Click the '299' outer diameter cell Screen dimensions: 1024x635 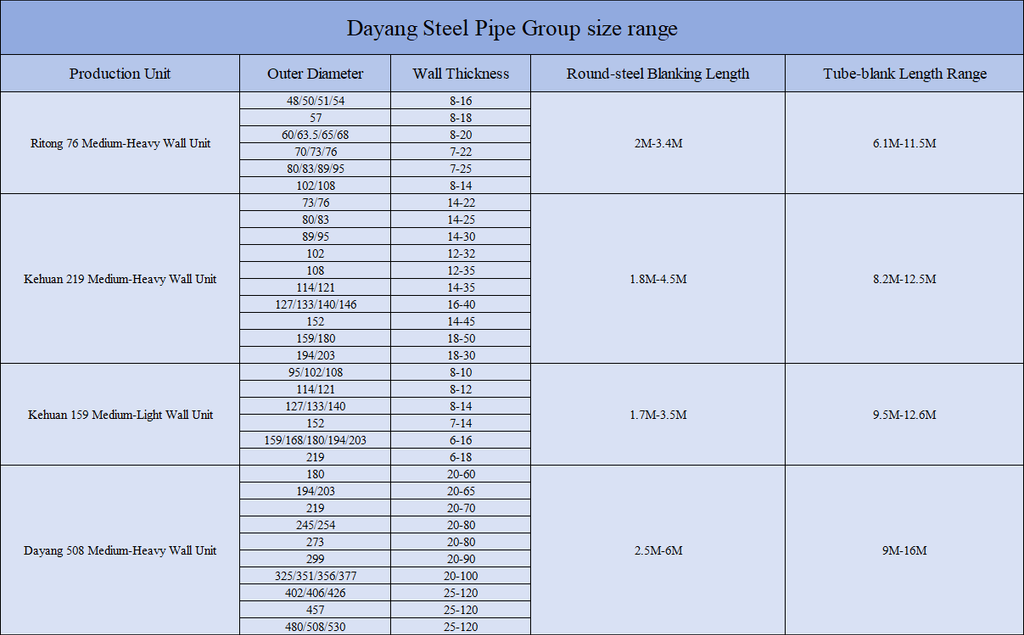click(x=315, y=559)
